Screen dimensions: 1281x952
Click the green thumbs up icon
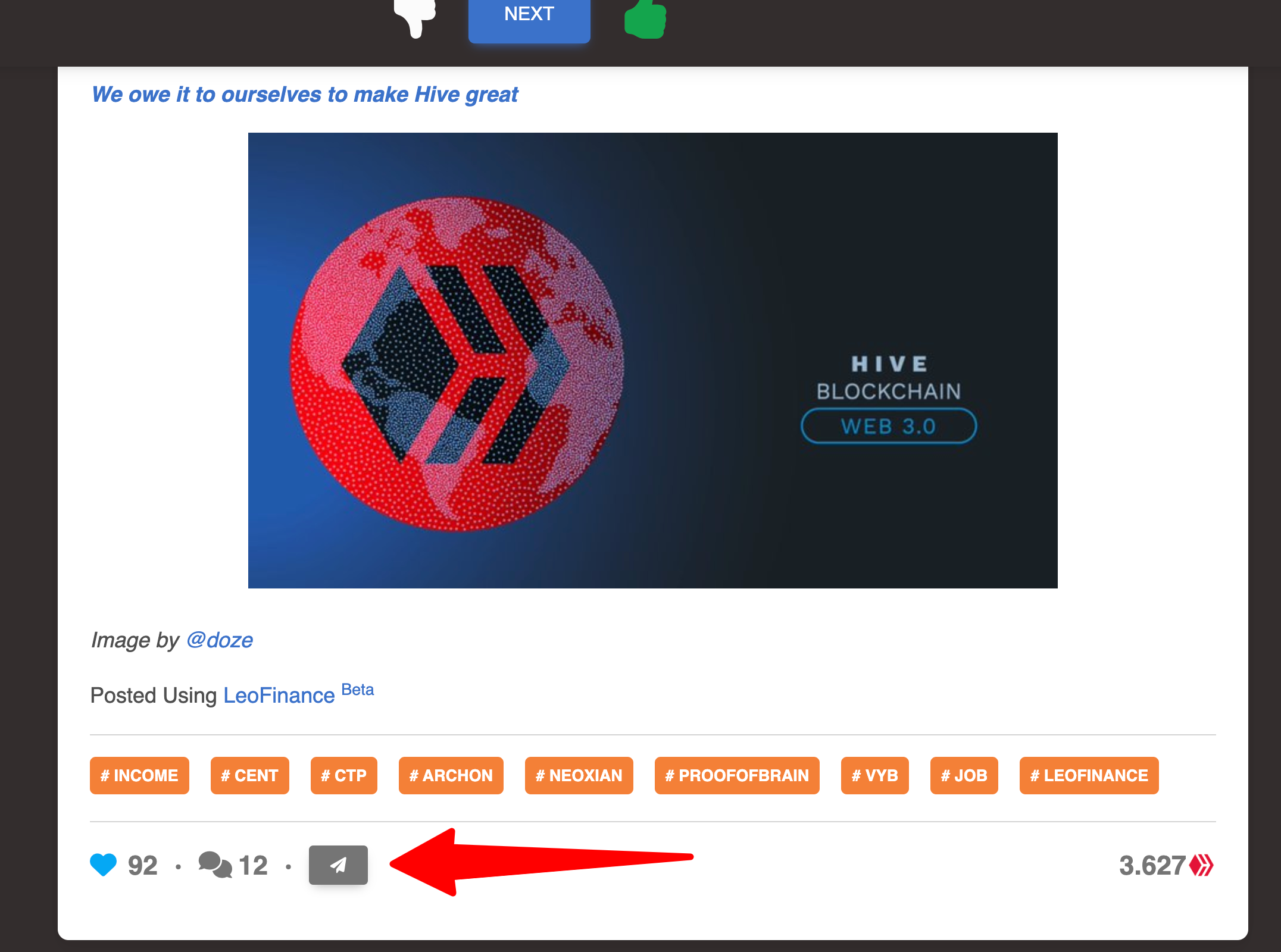645,19
